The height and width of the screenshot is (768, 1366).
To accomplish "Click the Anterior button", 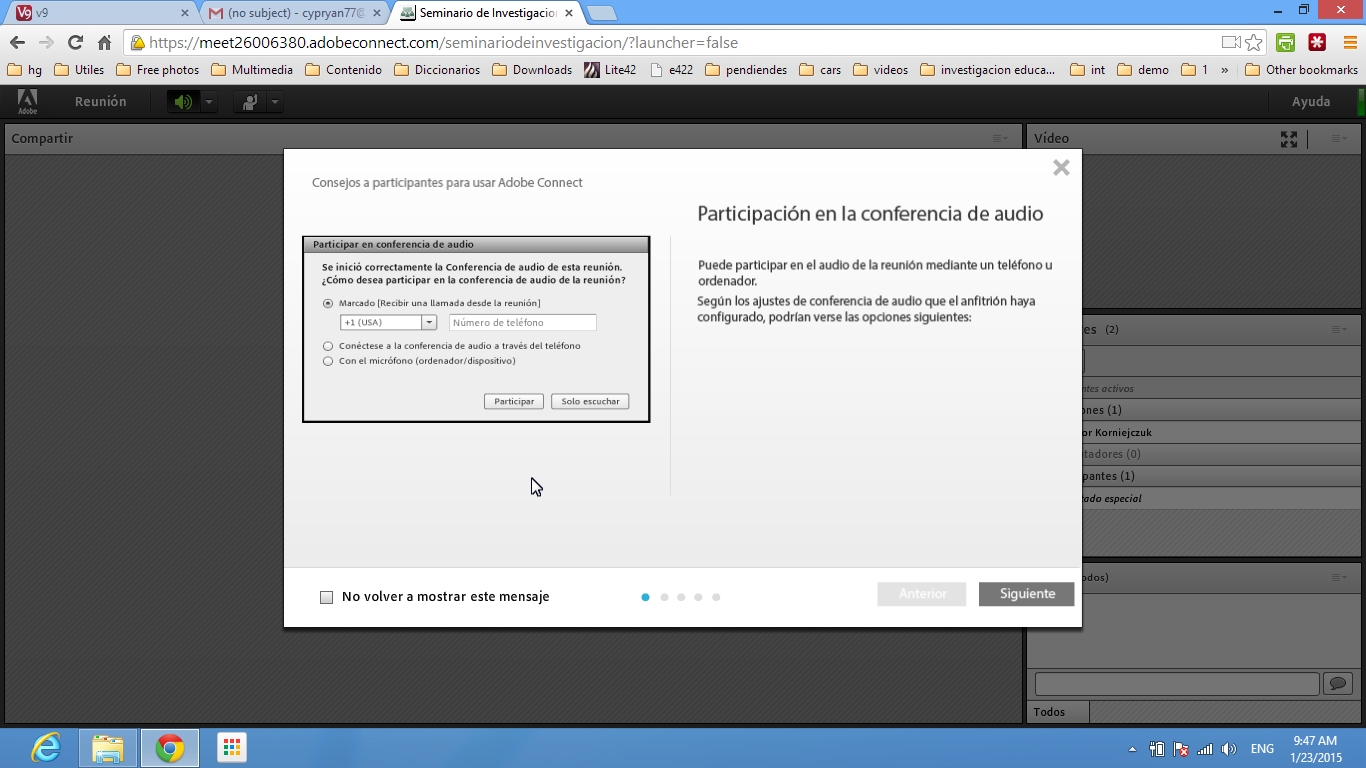I will [922, 594].
